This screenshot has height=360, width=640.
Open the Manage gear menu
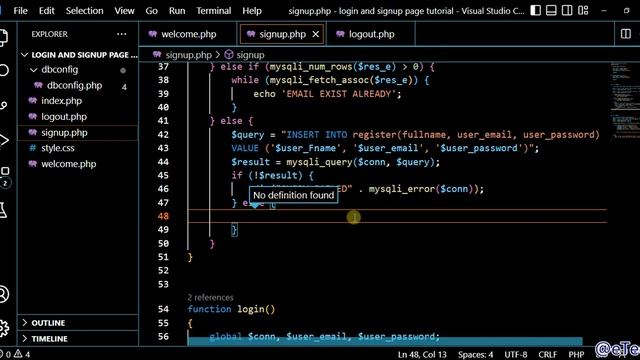click(x=3, y=328)
